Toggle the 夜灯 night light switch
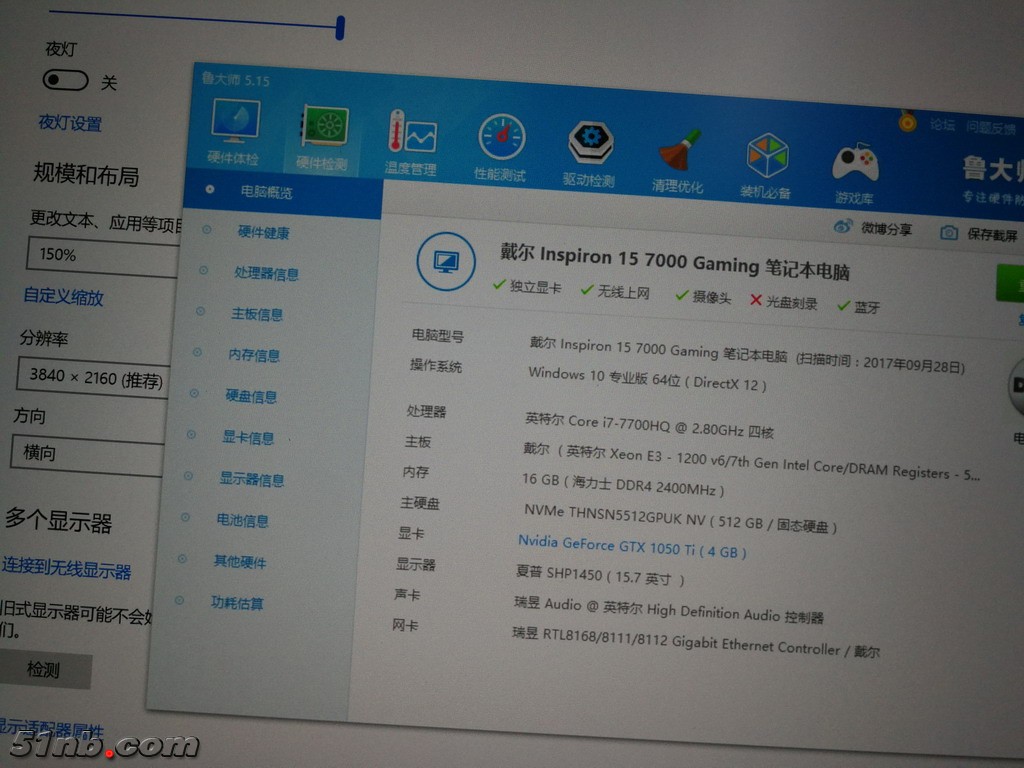This screenshot has height=768, width=1024. pyautogui.click(x=65, y=80)
